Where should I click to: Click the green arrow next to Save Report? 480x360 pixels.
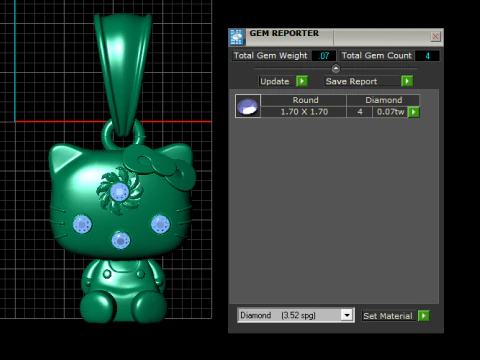tap(407, 81)
